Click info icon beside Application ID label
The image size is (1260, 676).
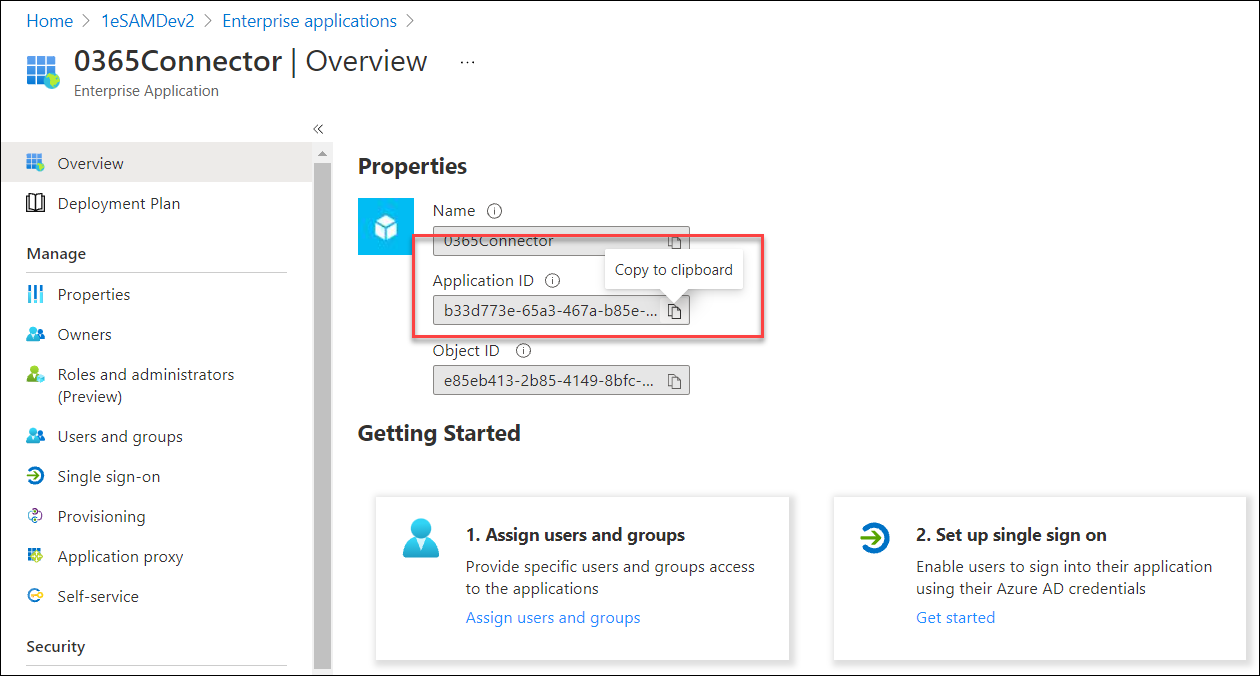click(x=552, y=281)
